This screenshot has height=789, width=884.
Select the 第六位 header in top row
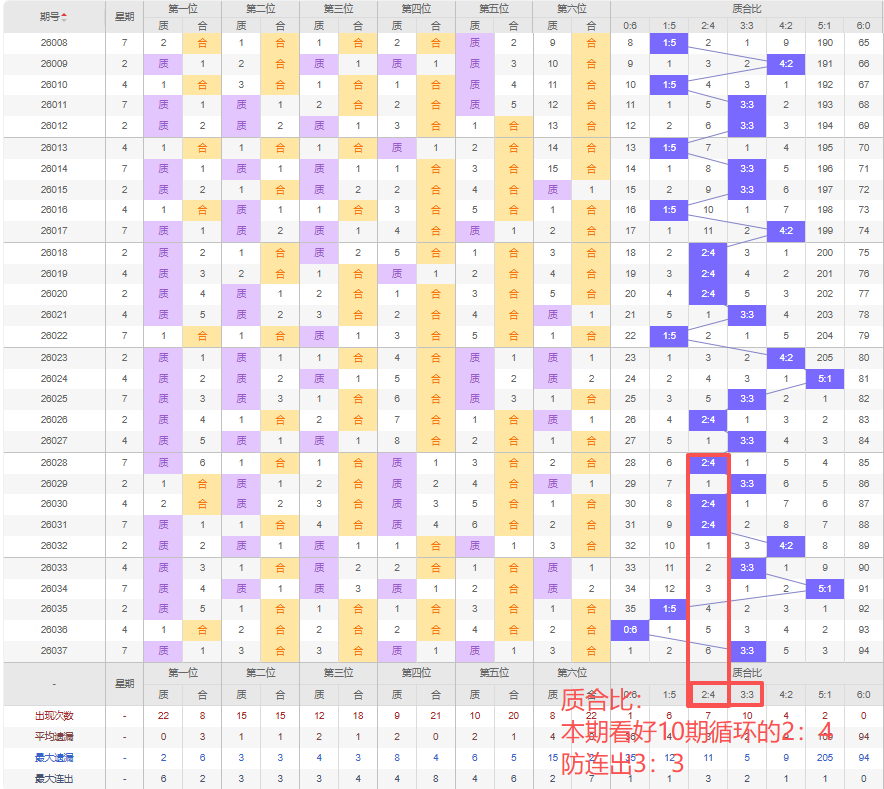coord(571,9)
